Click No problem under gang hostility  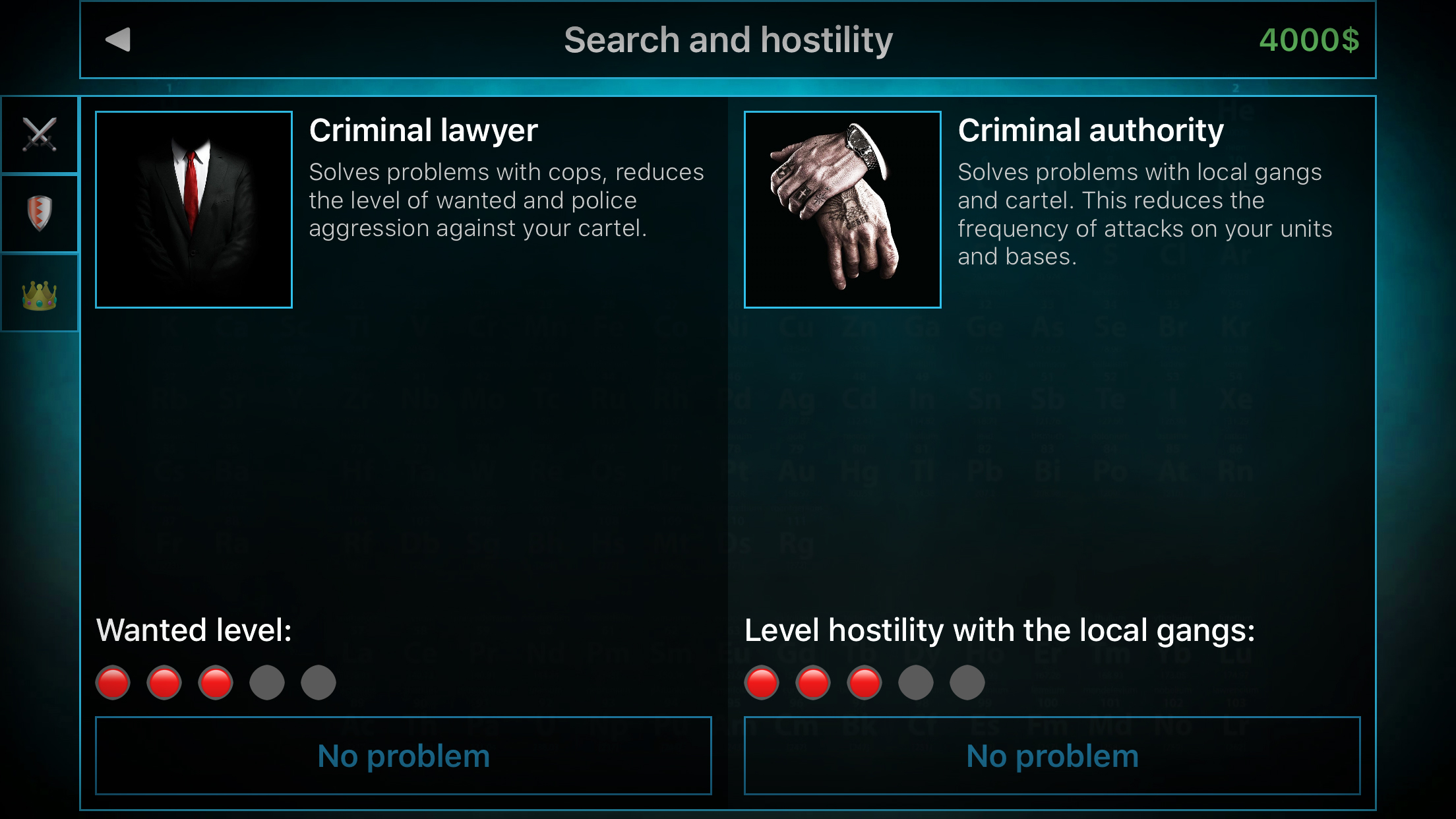[1052, 756]
